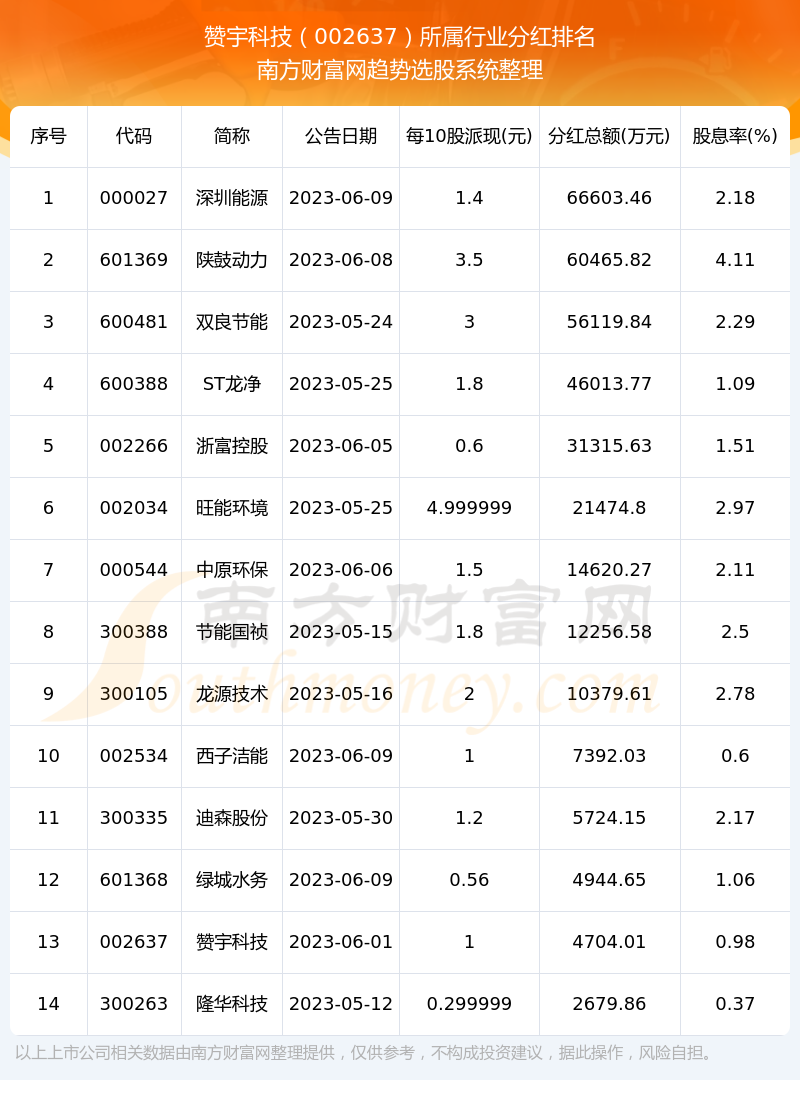Select 双良节能 in the table

(232, 322)
